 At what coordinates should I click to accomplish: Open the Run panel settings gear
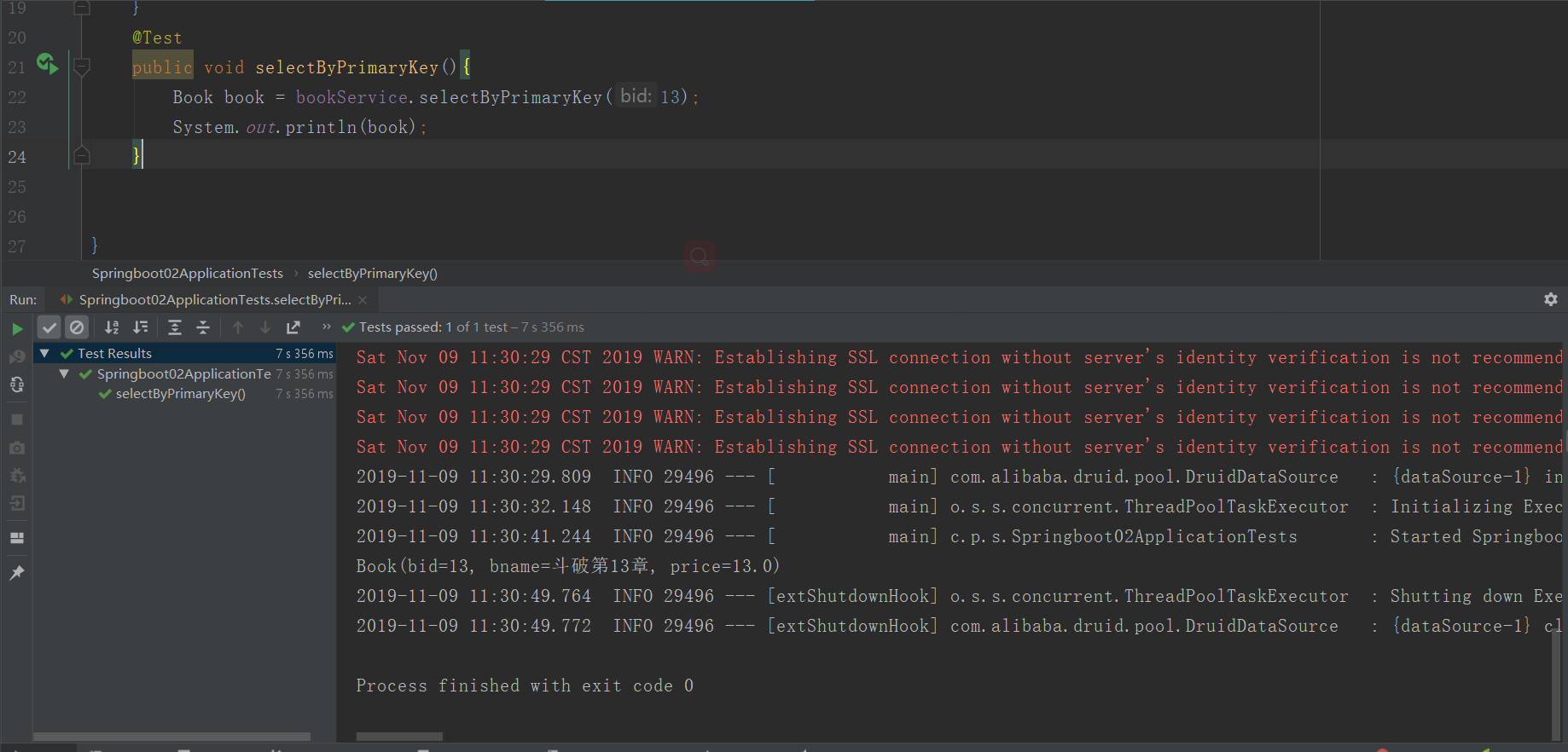[x=1551, y=299]
